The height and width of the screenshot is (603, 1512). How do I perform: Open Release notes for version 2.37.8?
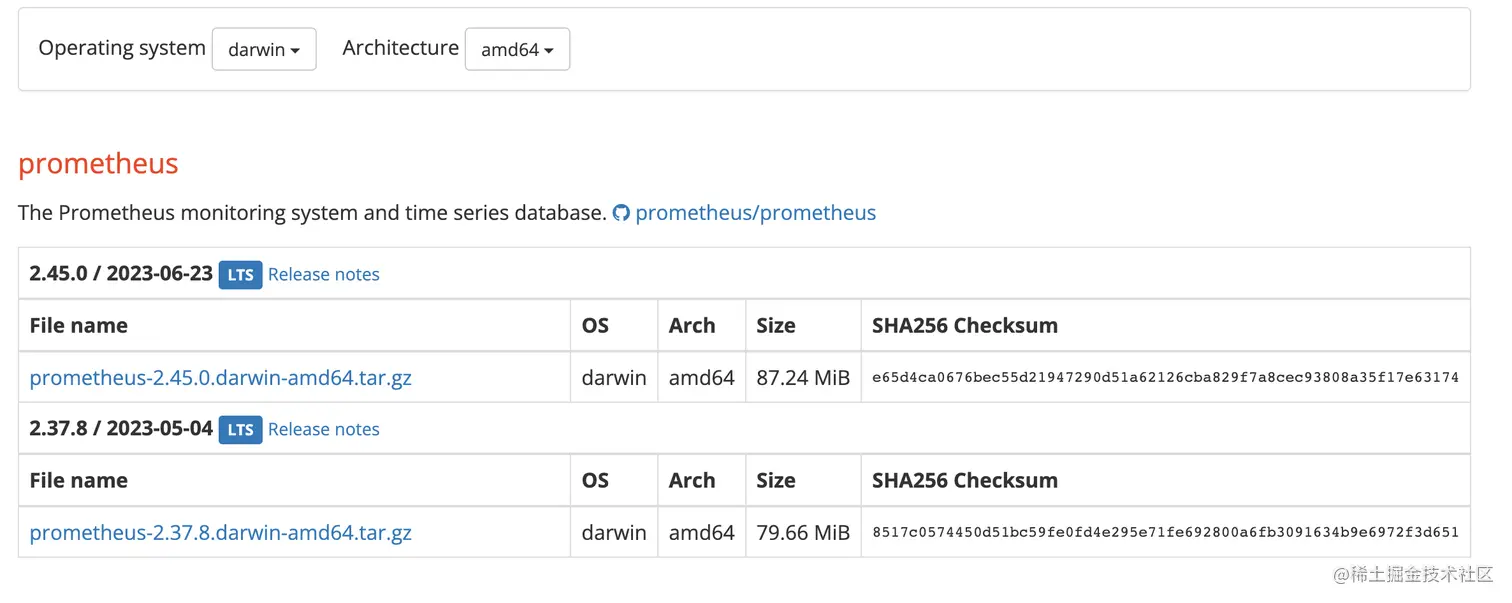coord(324,430)
